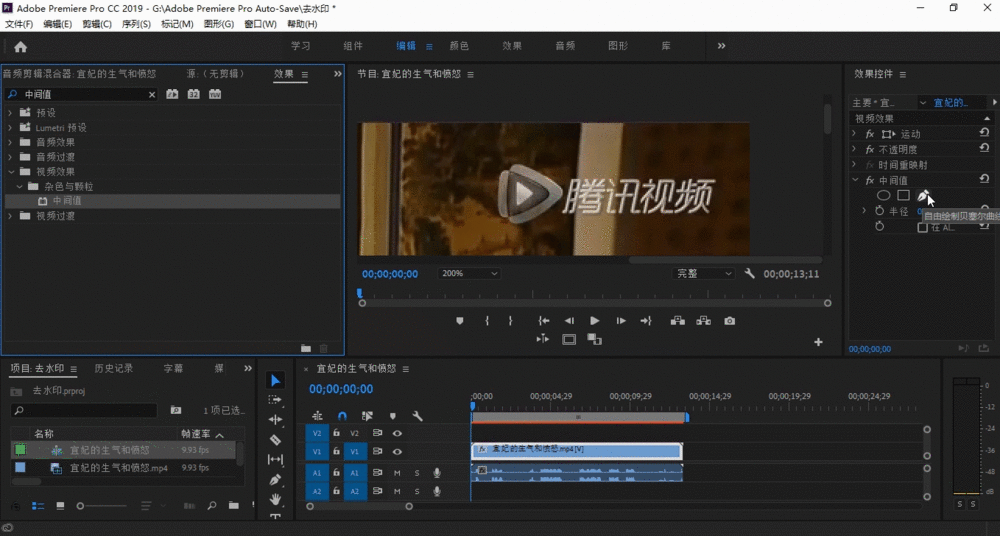The width and height of the screenshot is (1000, 536).
Task: Open the 200% zoom level dropdown
Action: (469, 273)
